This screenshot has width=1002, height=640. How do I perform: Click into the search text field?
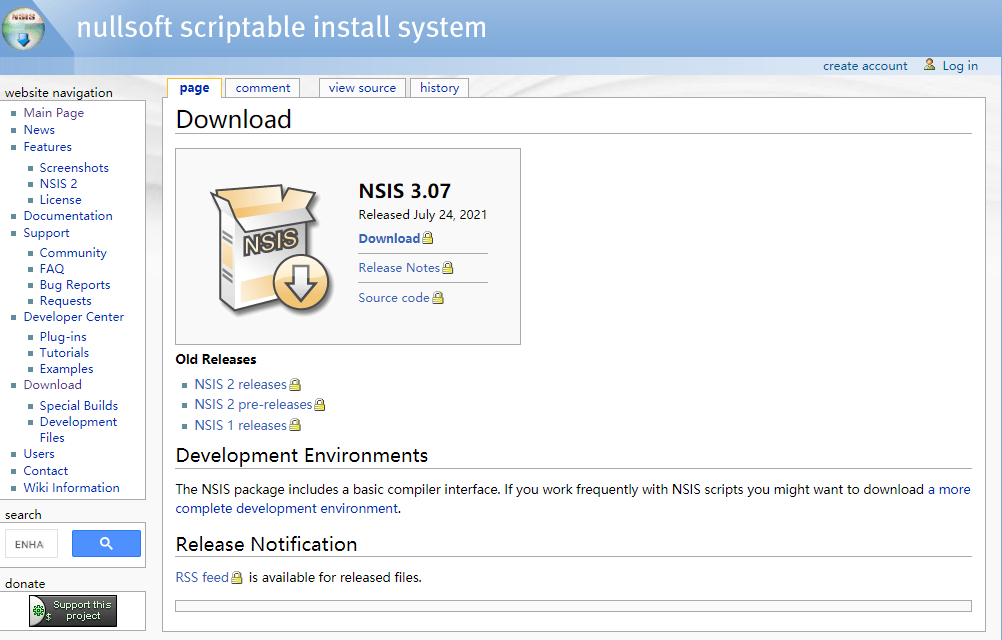[31, 544]
